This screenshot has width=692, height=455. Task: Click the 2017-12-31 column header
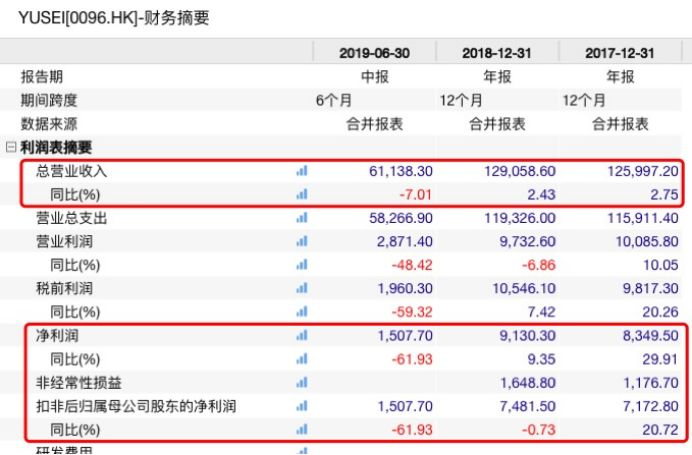click(x=619, y=53)
